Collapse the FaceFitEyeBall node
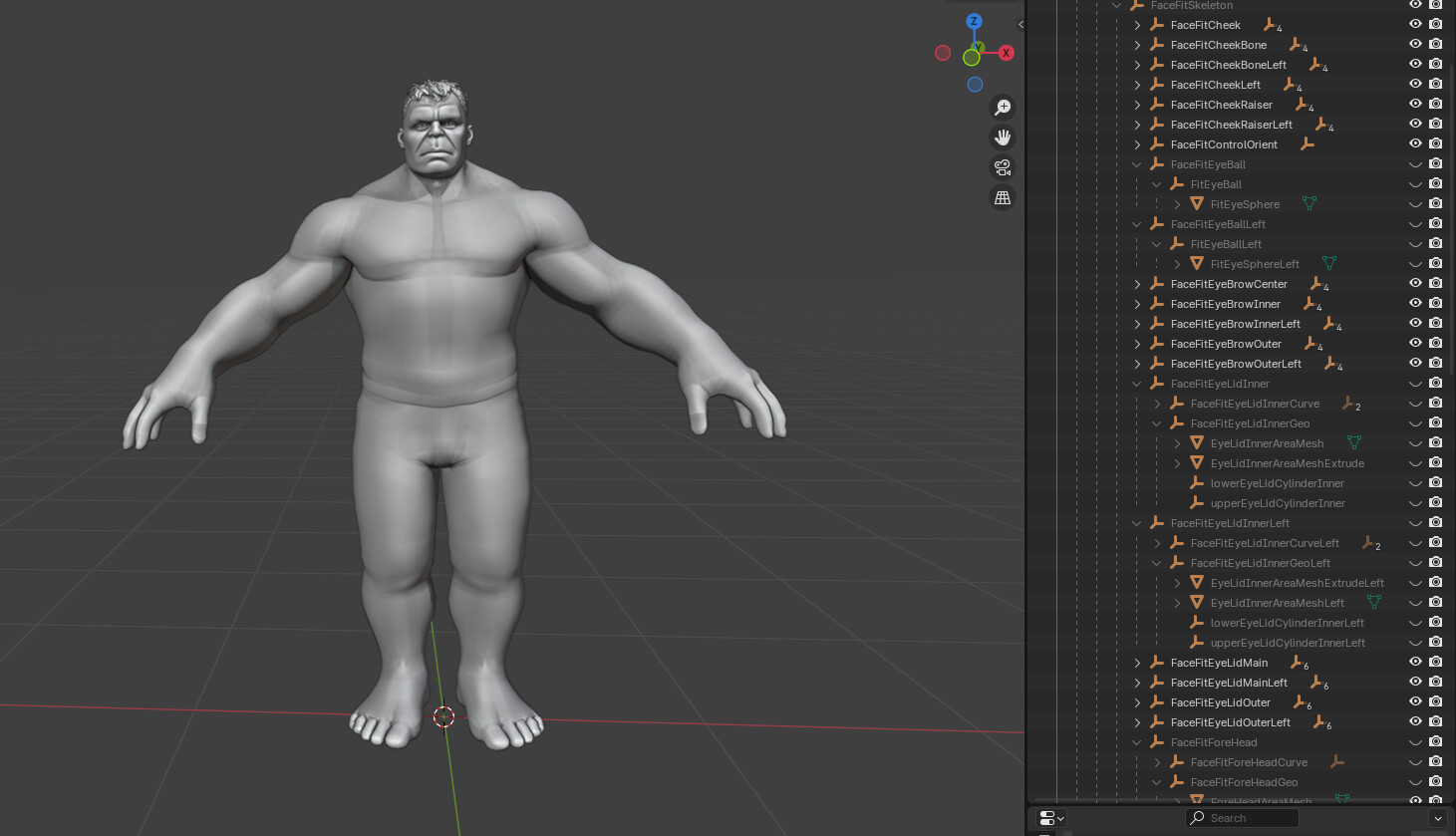Screen dimensions: 1456x836 [x=1137, y=164]
